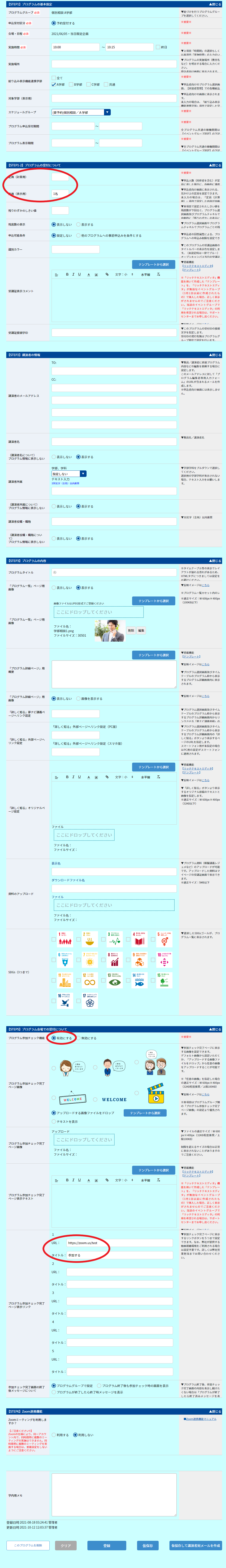Click Italic in 参加チェック完了ページ表示テキスト editor

click(x=74, y=1180)
